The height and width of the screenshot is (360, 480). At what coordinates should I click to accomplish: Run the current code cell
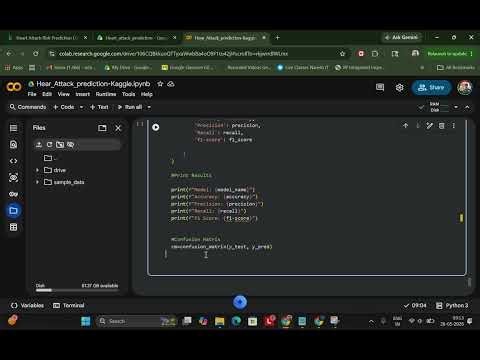point(156,127)
